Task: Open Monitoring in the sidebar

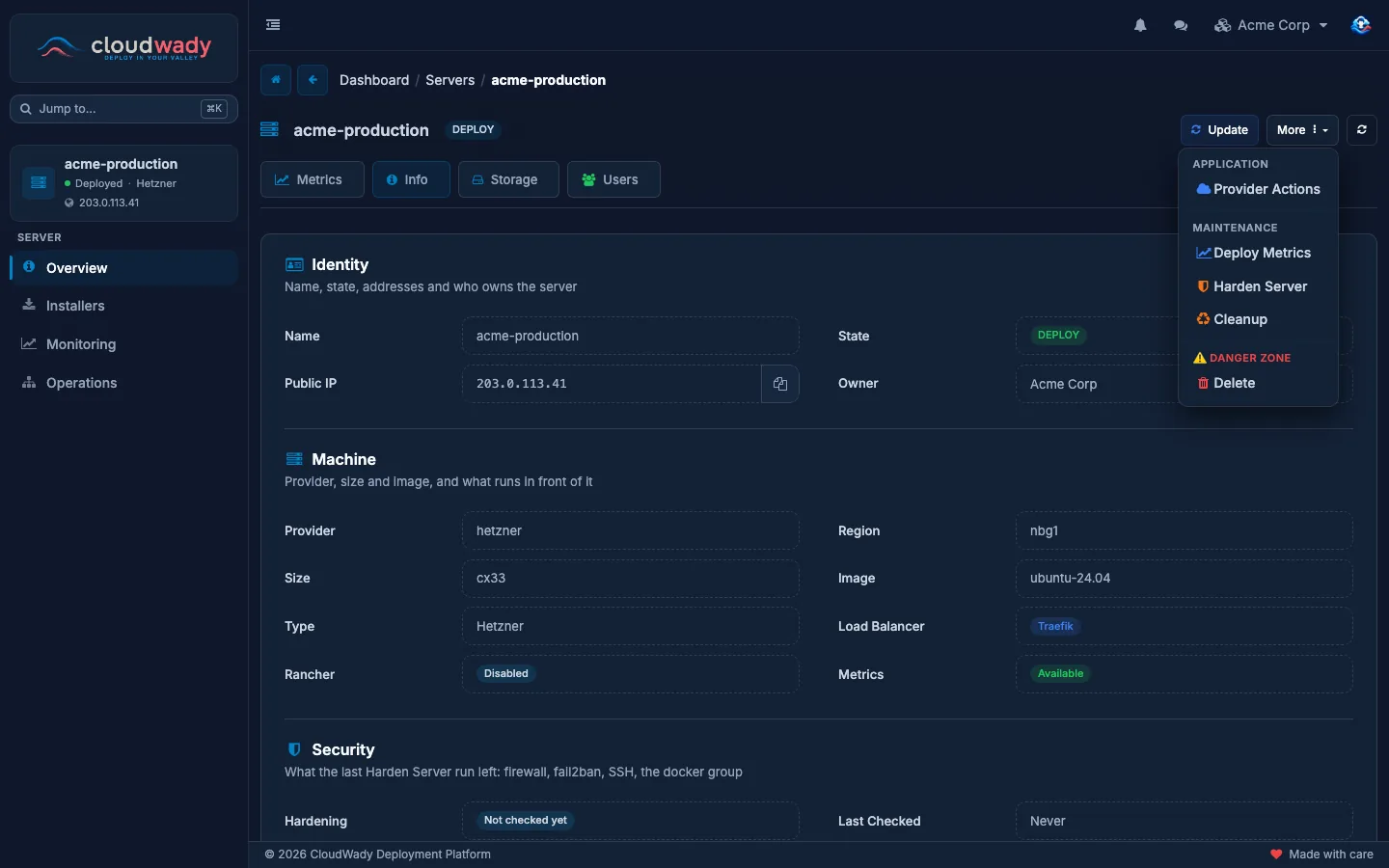Action: pos(123,344)
